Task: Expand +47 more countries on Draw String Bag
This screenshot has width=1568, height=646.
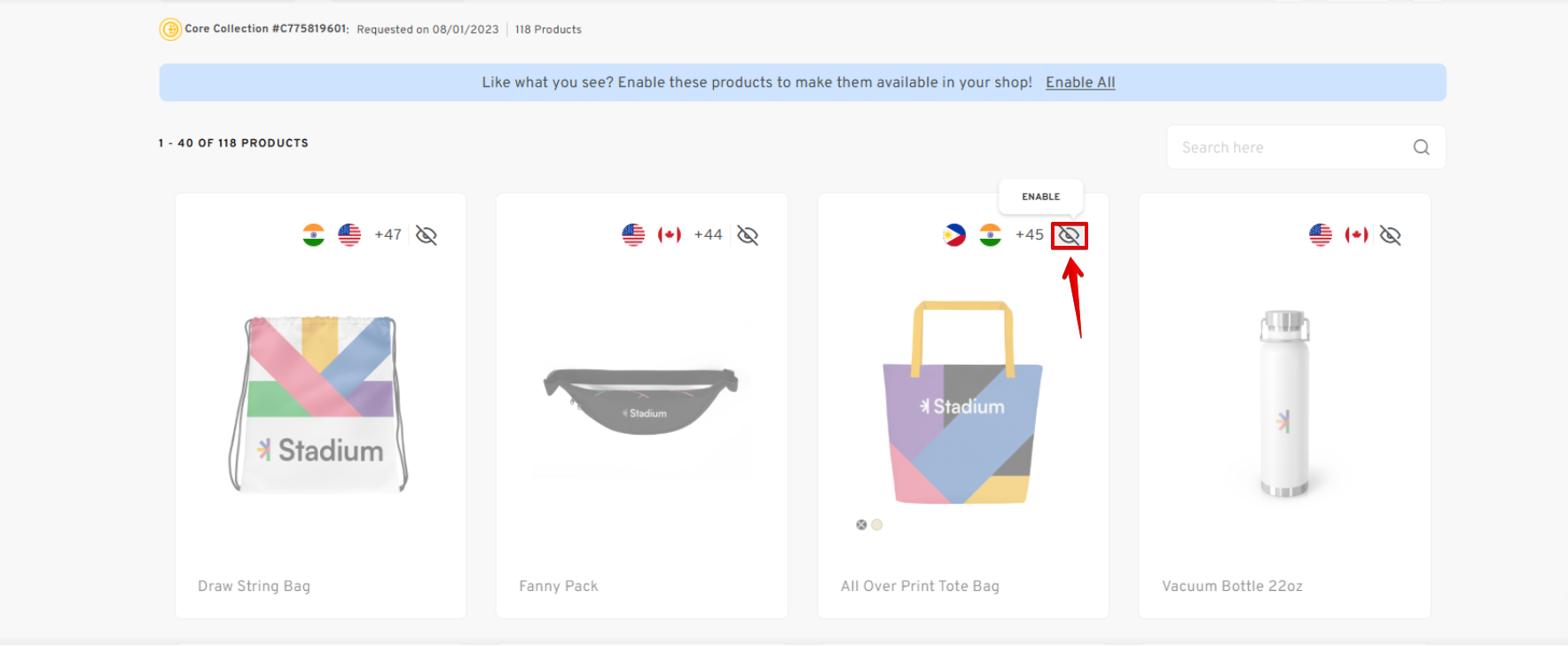Action: coord(388,235)
